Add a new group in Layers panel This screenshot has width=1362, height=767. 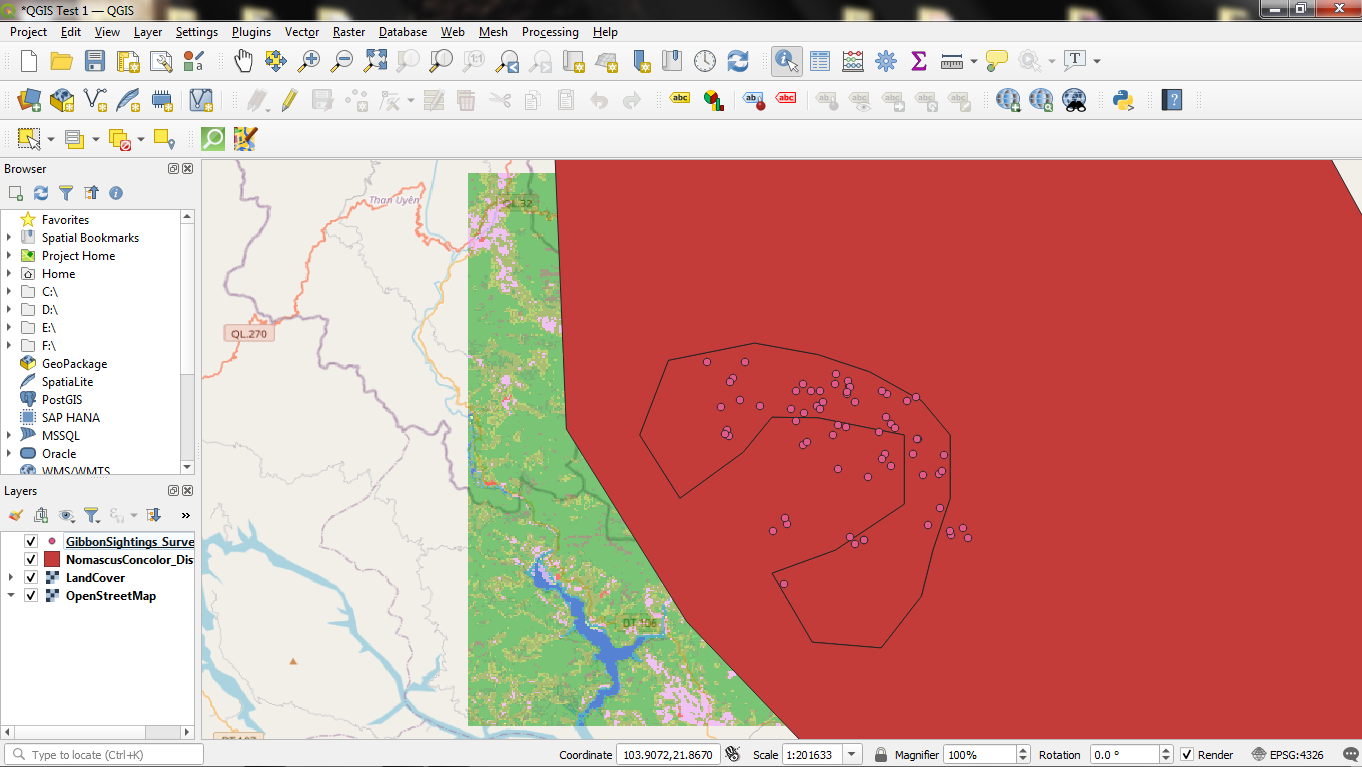[41, 515]
